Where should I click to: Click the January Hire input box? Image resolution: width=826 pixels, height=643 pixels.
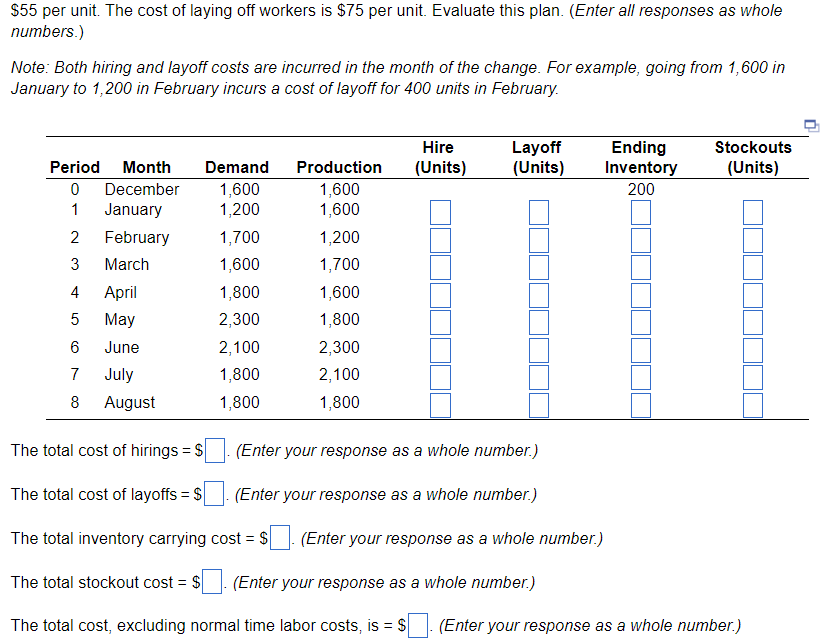[x=438, y=211]
